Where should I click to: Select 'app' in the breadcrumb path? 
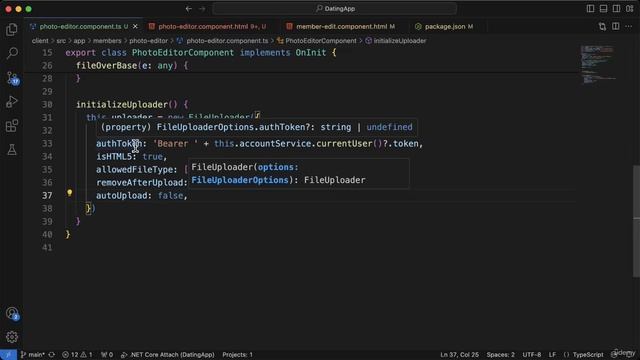(x=79, y=41)
